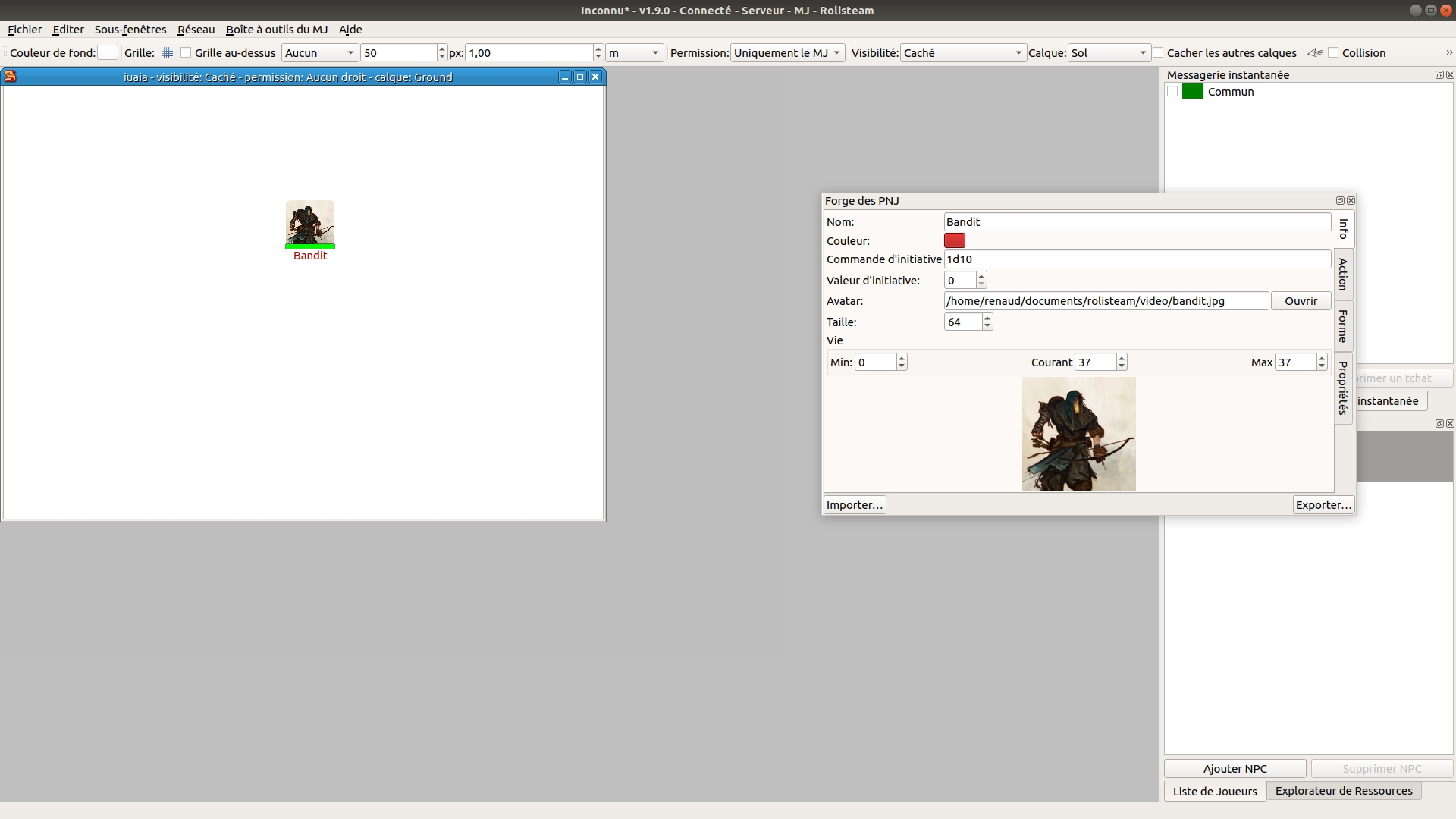Open the Calque Sol dropdown
The height and width of the screenshot is (819, 1456).
coord(1108,53)
